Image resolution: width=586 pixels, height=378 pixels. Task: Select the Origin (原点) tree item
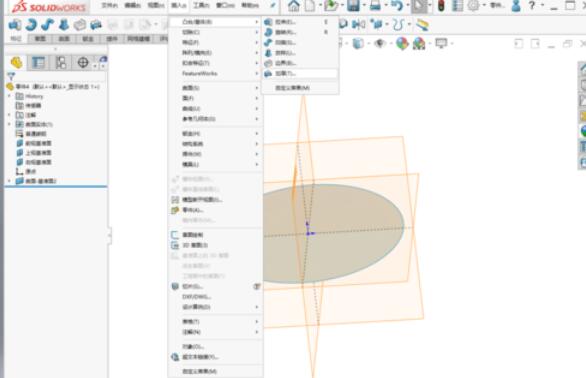coord(26,171)
